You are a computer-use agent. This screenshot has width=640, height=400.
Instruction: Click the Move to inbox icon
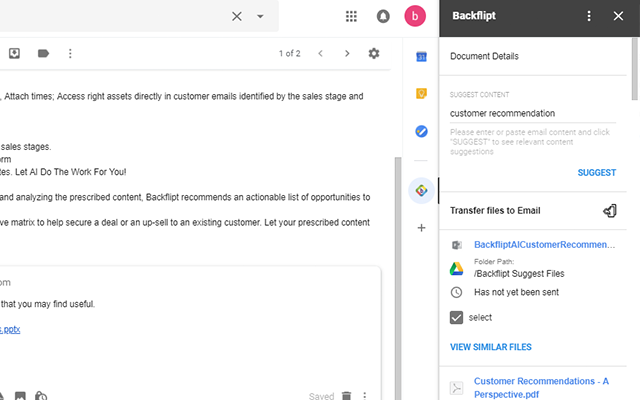click(14, 53)
